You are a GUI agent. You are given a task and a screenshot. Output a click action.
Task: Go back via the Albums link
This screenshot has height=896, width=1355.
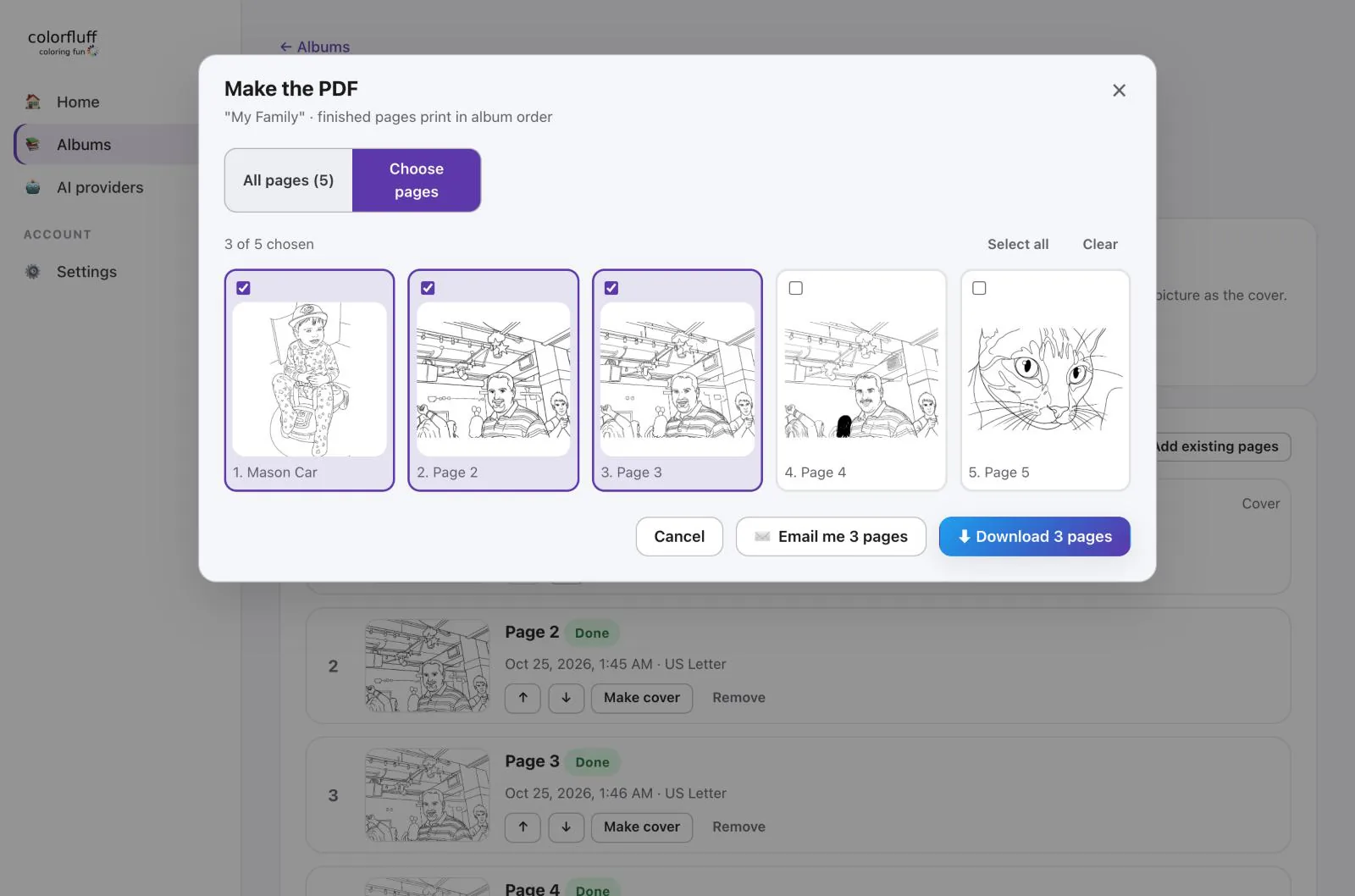[x=315, y=47]
